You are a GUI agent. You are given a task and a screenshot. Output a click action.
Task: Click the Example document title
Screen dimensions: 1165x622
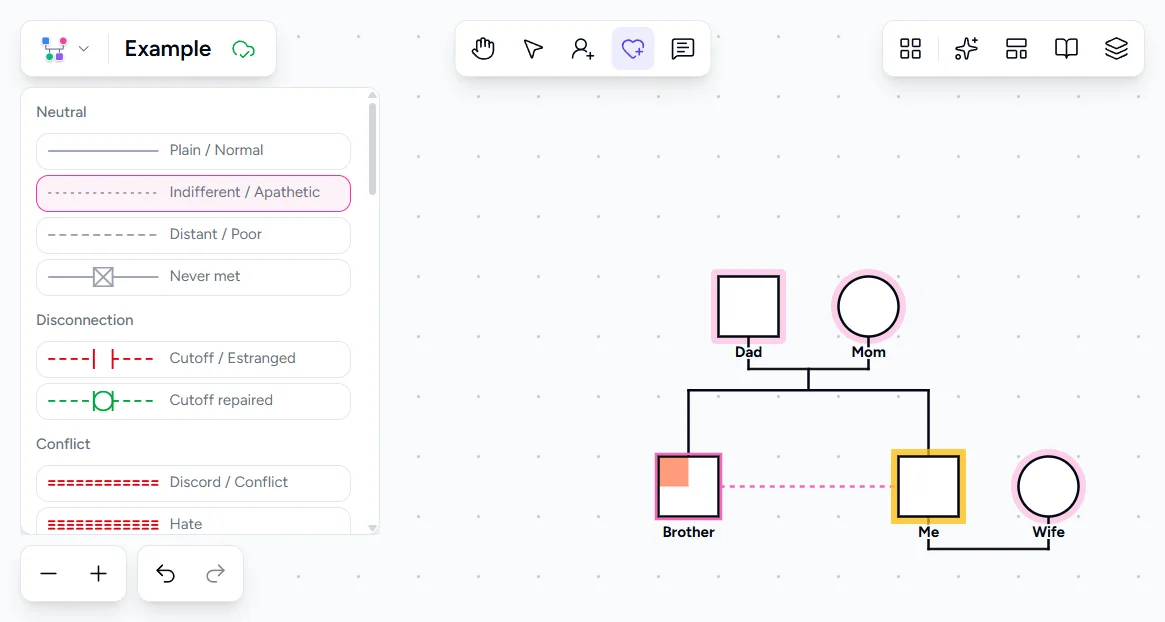point(168,49)
